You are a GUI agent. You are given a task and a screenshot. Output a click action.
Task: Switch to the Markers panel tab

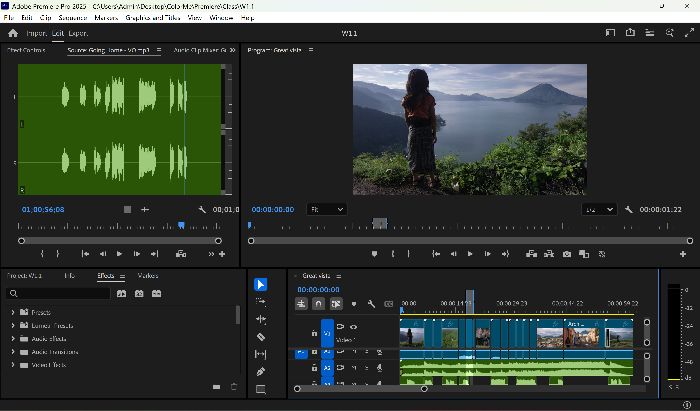pos(148,275)
